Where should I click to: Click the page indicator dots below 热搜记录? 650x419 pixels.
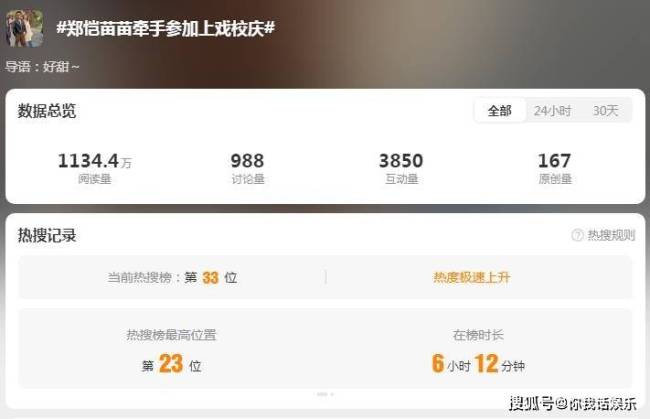pyautogui.click(x=325, y=394)
